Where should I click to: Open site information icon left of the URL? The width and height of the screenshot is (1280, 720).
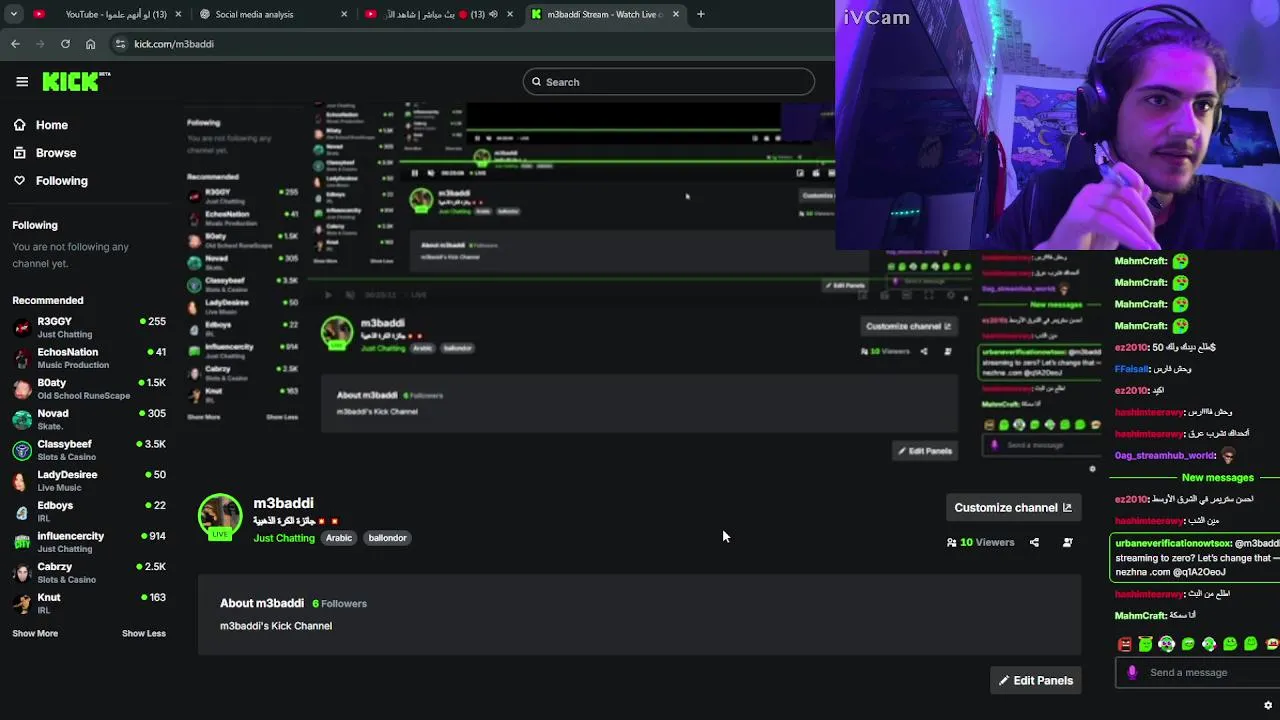tap(120, 44)
